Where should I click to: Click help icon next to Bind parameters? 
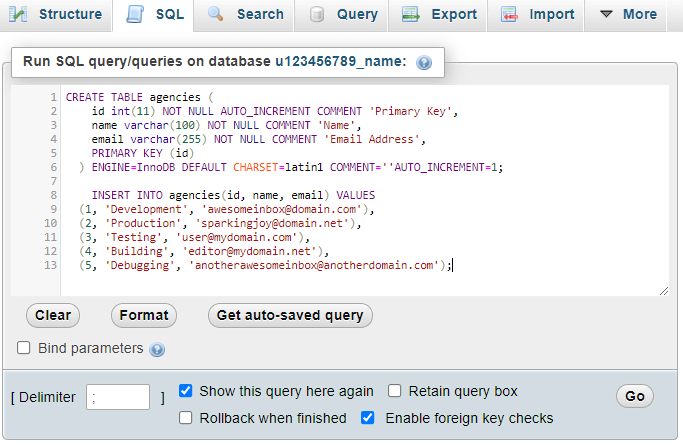(157, 350)
